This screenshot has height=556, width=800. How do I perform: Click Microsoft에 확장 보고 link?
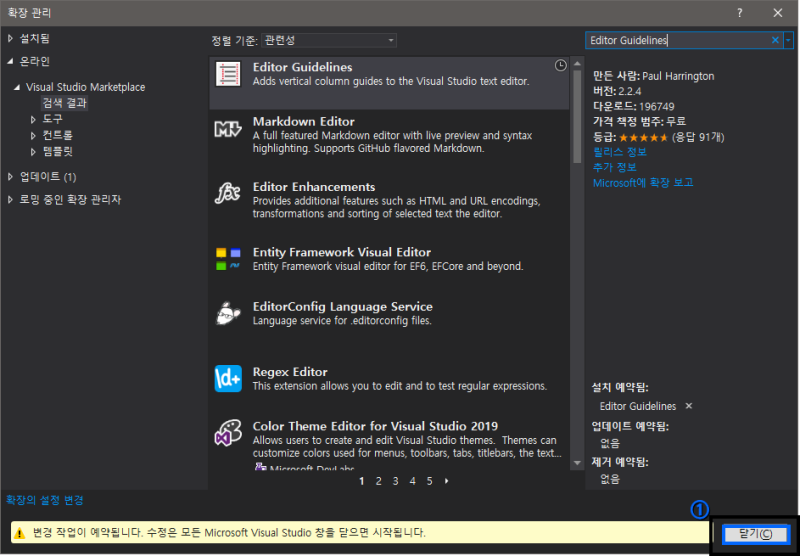point(643,183)
